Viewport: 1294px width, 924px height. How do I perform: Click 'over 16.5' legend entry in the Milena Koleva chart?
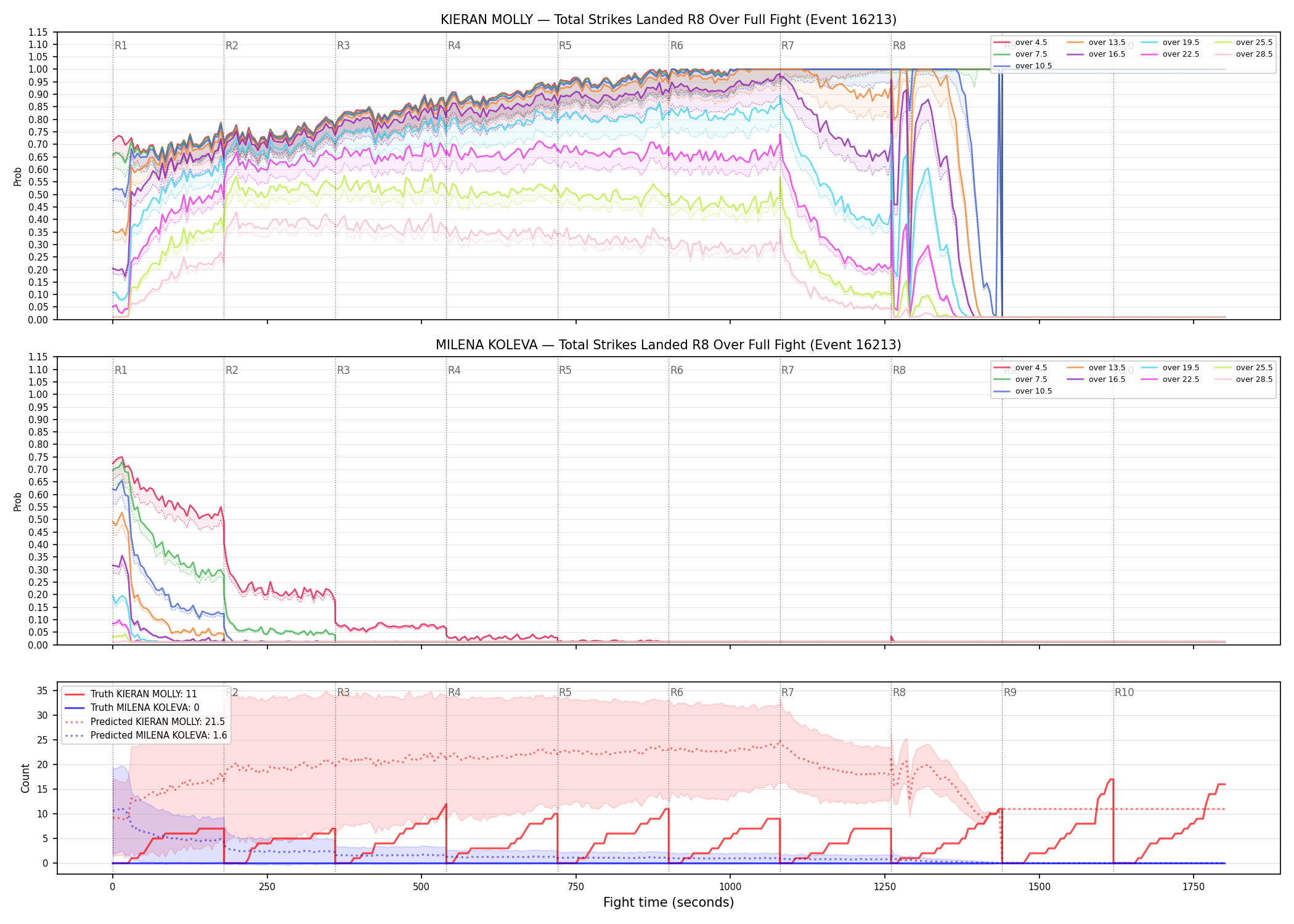click(1096, 379)
